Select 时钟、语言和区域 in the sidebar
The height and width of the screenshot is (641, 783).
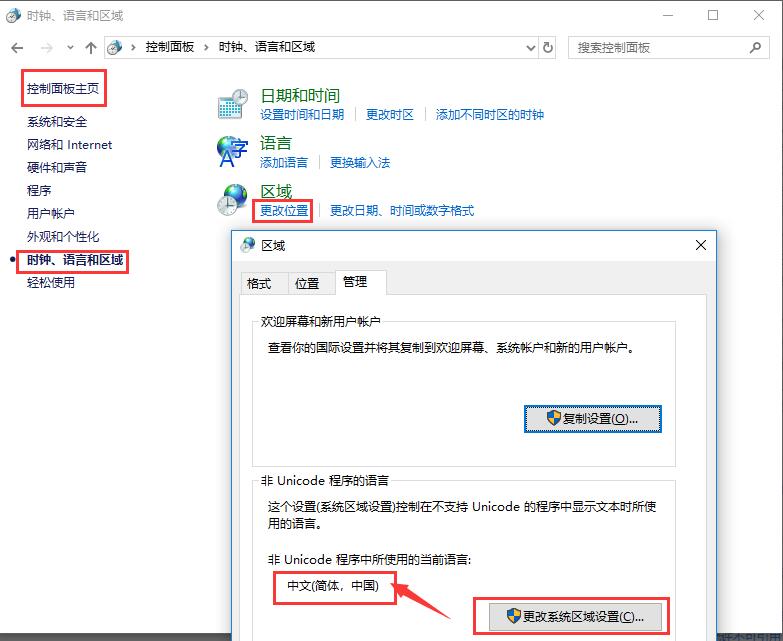click(x=75, y=260)
